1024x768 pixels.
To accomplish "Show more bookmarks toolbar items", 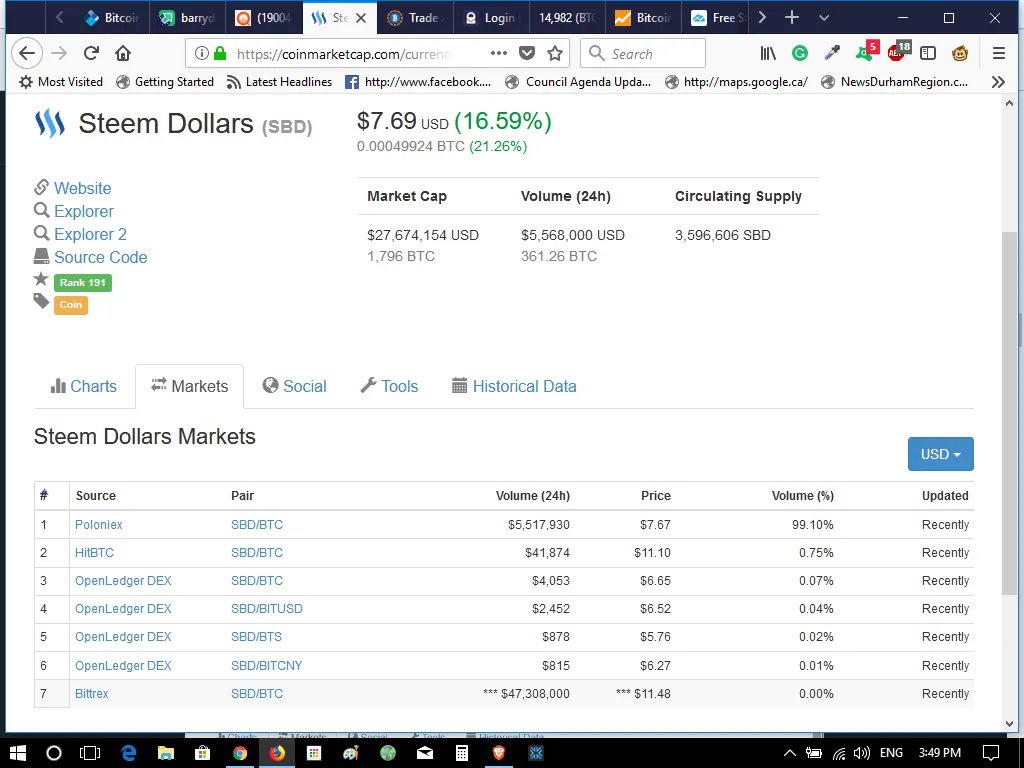I will point(998,82).
